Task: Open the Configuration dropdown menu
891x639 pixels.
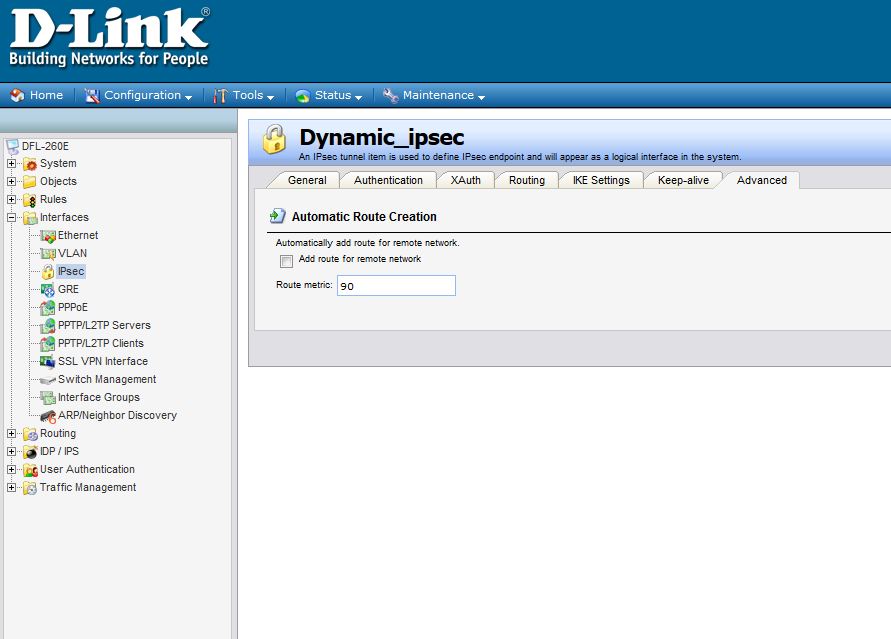Action: [x=139, y=95]
